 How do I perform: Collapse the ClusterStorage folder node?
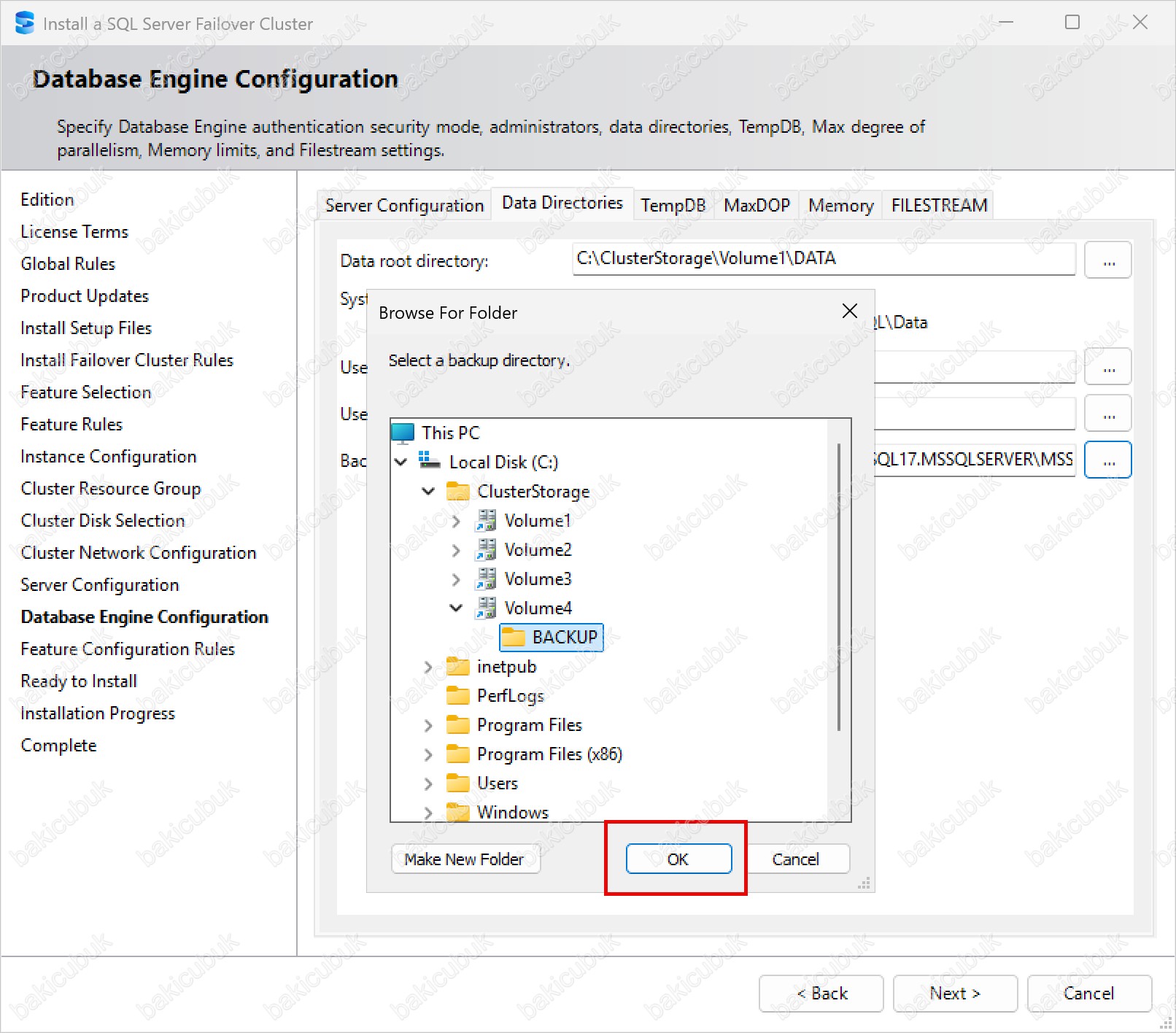(428, 491)
